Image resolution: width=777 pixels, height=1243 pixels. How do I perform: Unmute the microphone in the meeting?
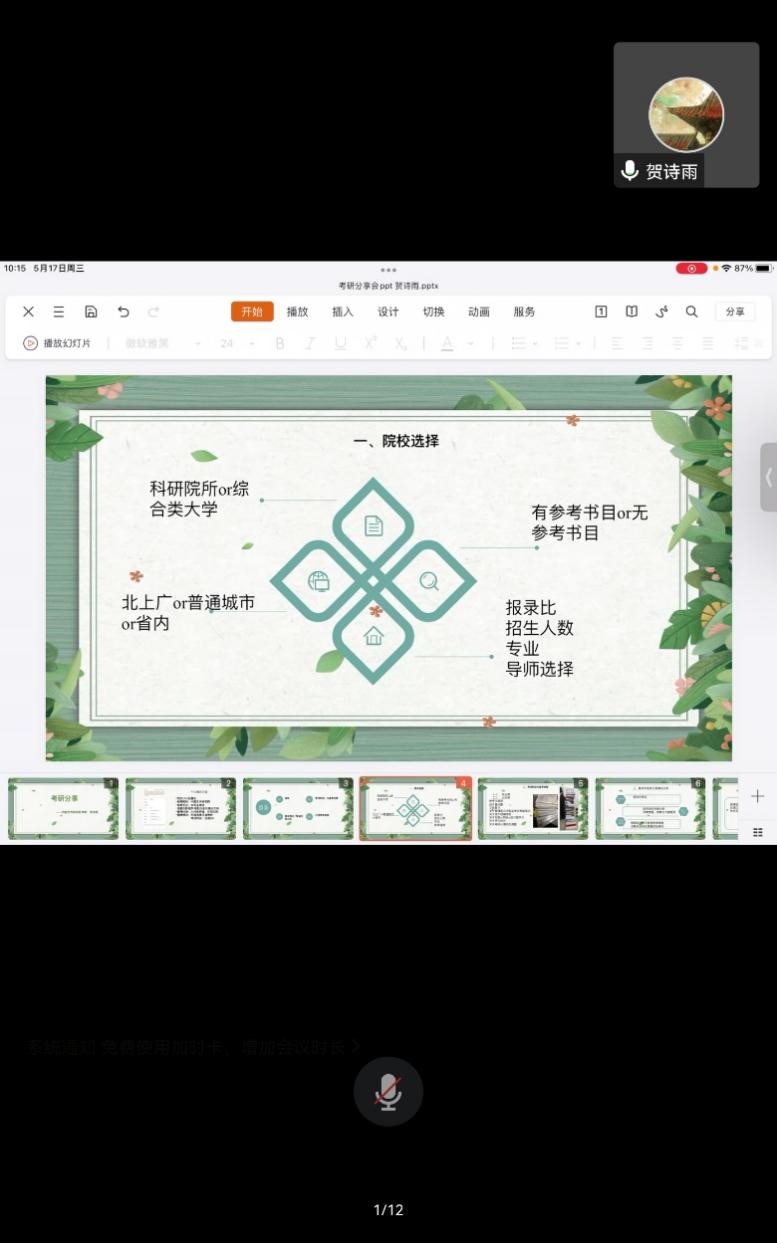coord(388,1092)
